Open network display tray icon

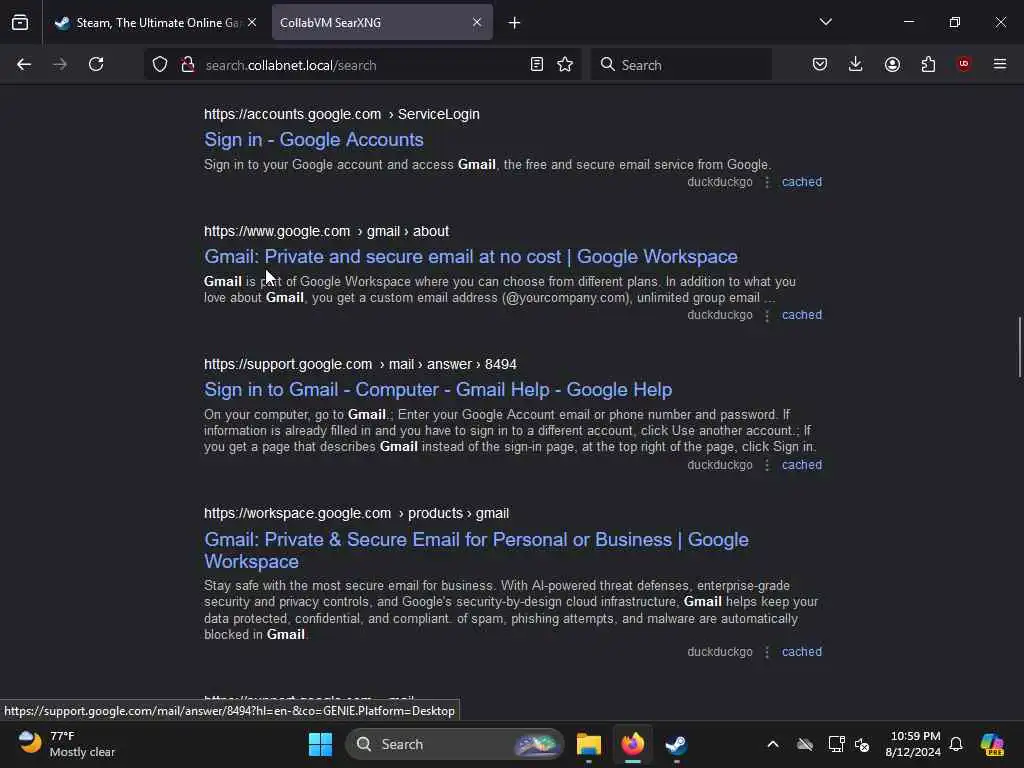[835, 744]
